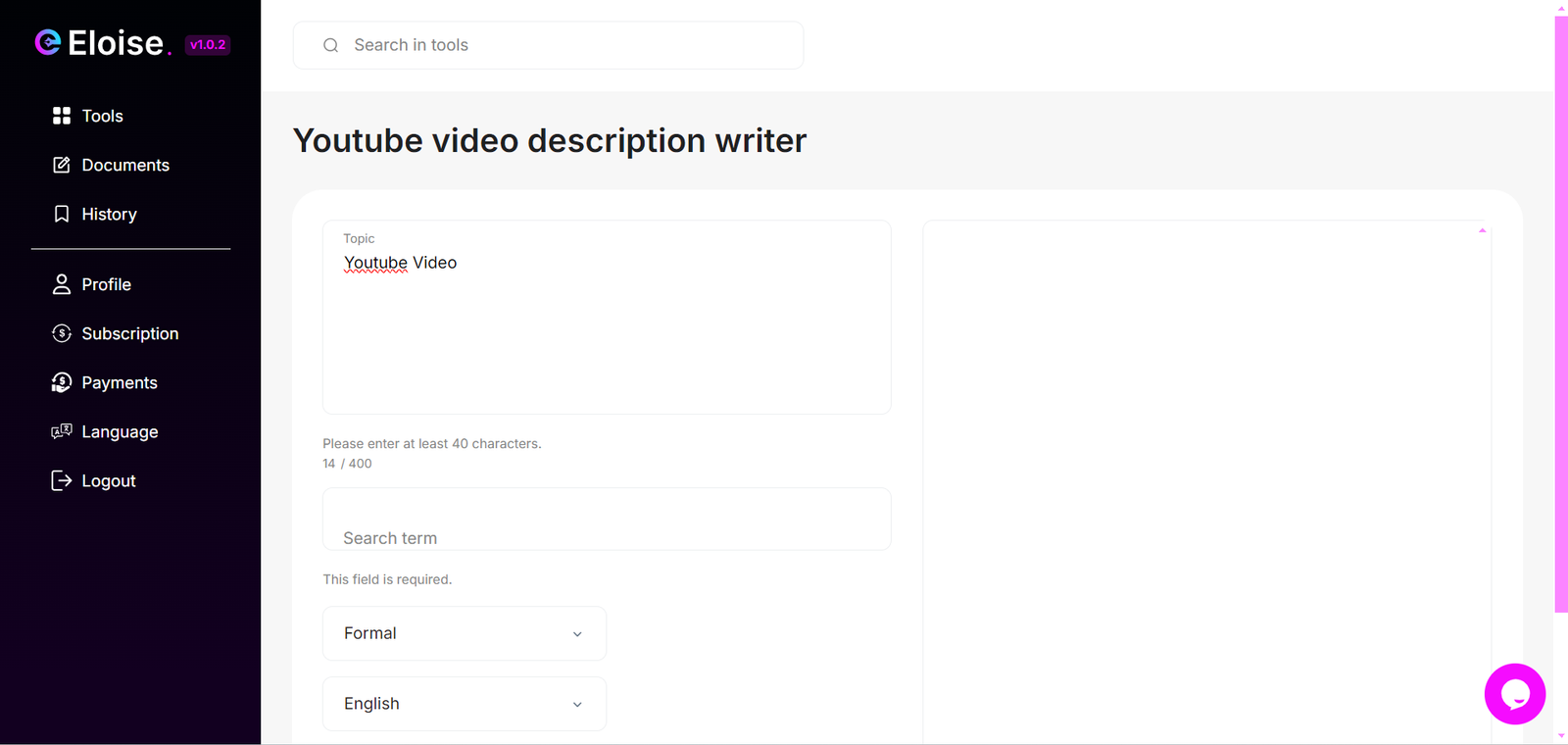The height and width of the screenshot is (745, 1568).
Task: Click the Profile person icon
Action: tap(62, 284)
